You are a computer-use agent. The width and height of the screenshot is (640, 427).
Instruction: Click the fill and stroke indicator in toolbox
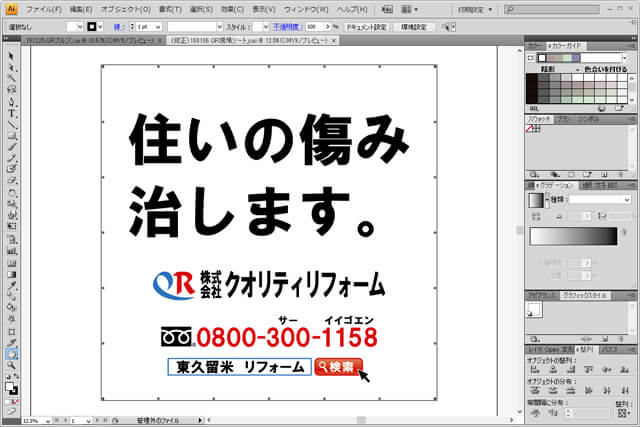[x=11, y=388]
